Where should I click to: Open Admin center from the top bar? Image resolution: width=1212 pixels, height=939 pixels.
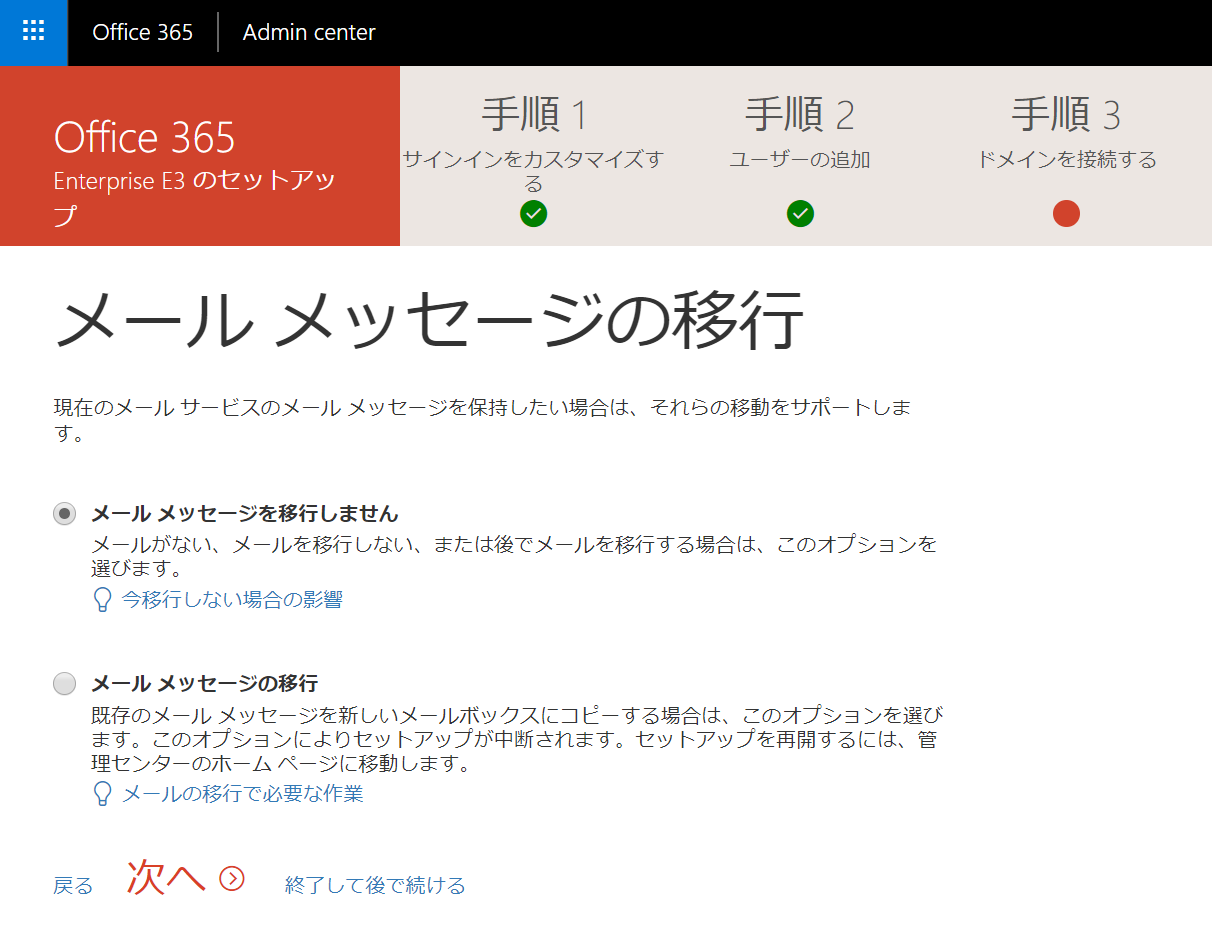pyautogui.click(x=309, y=32)
